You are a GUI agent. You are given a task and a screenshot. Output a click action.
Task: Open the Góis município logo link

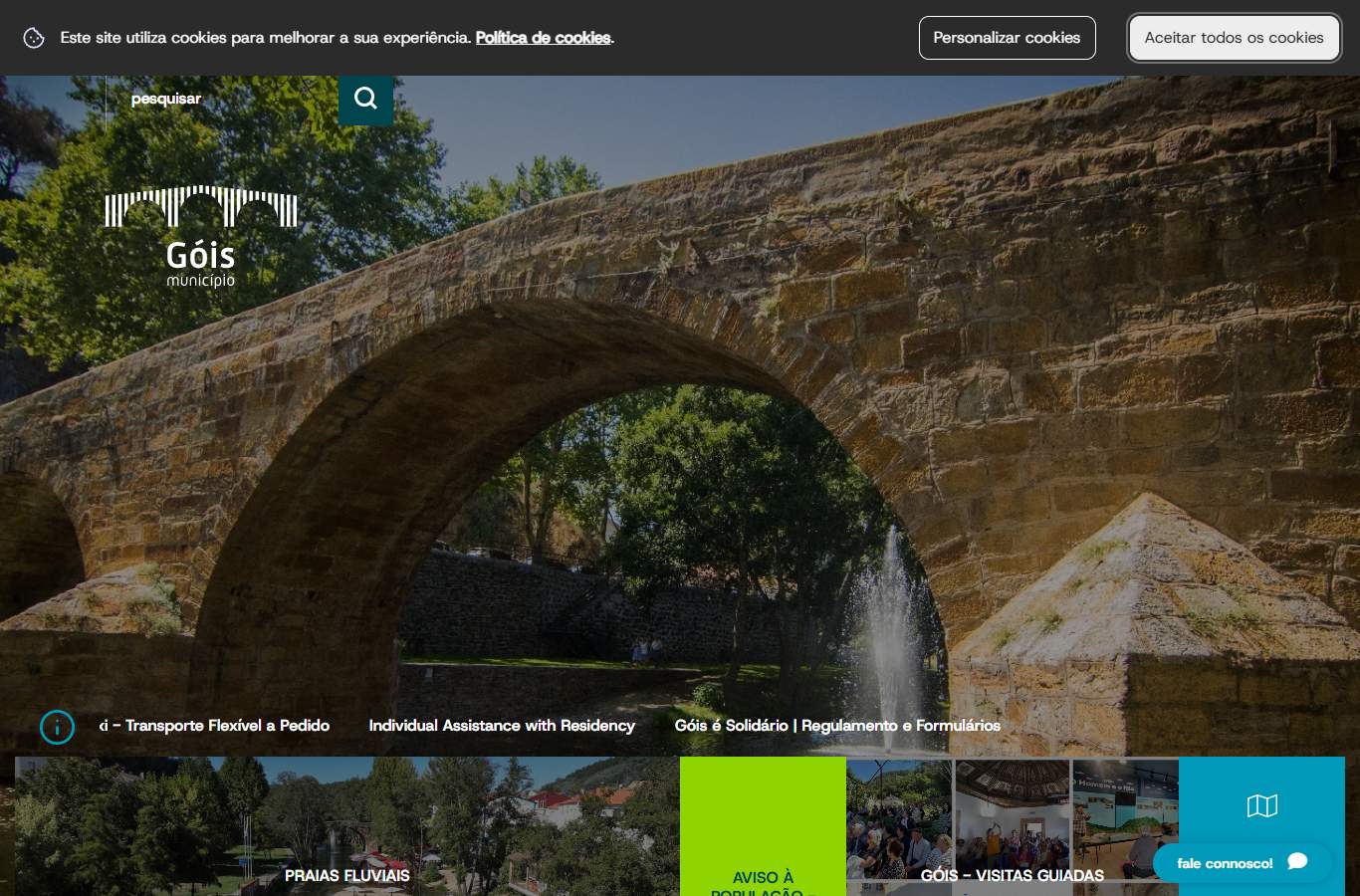tap(201, 237)
